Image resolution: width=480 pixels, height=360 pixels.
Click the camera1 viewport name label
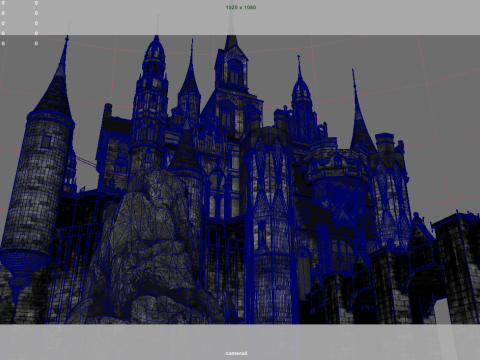(236, 353)
